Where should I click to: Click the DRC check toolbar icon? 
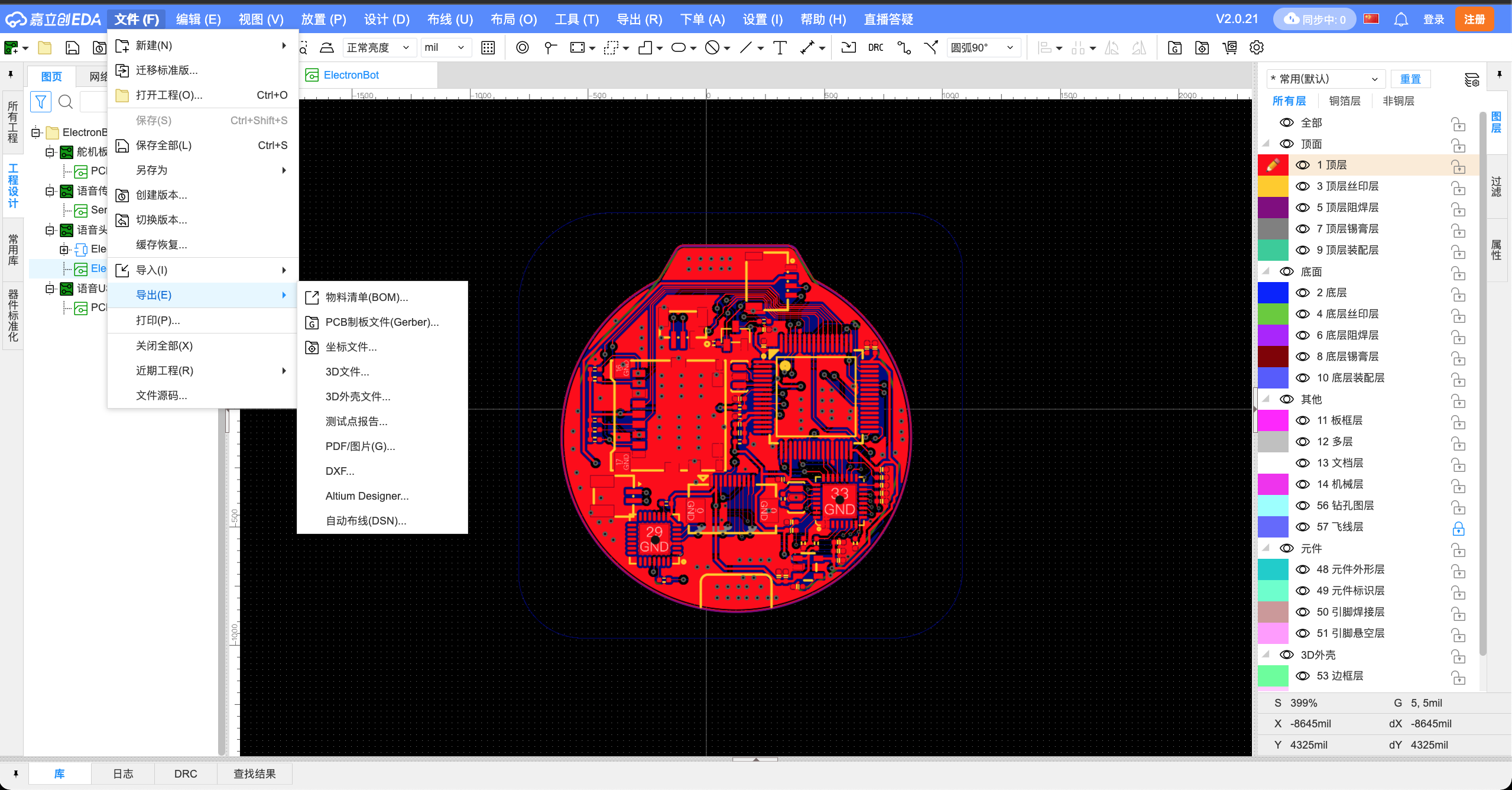[x=875, y=48]
